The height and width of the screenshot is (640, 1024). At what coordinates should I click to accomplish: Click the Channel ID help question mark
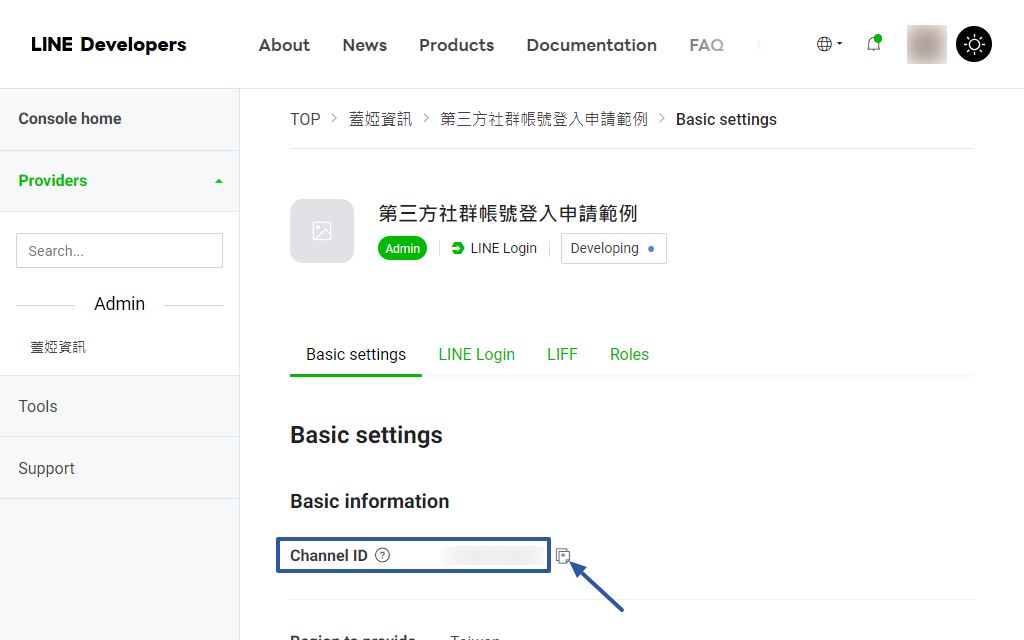[x=383, y=555]
